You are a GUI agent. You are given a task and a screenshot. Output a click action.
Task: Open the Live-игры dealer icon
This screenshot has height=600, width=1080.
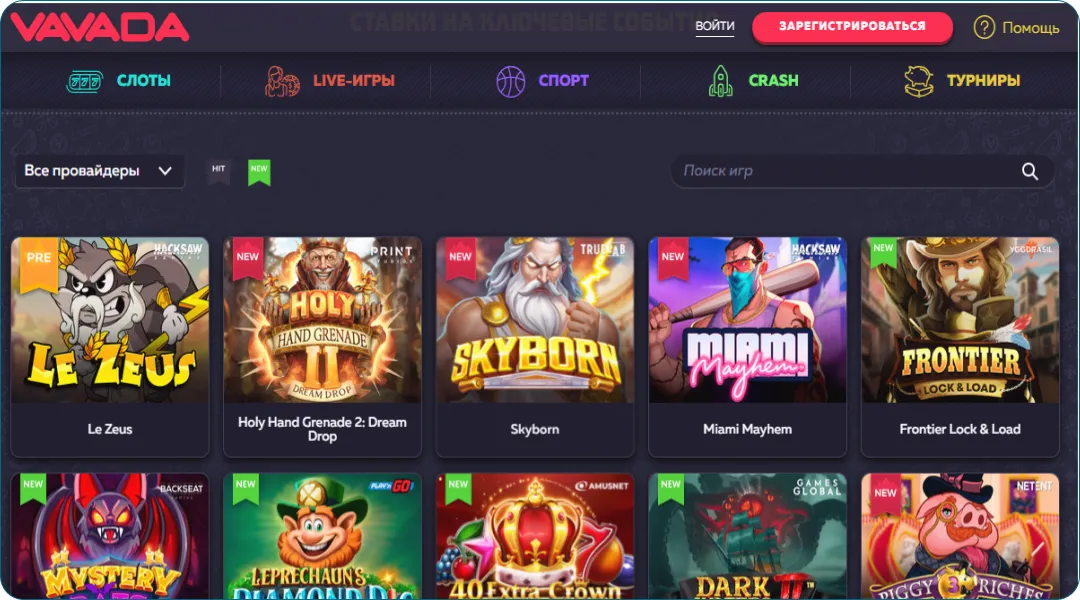[282, 81]
